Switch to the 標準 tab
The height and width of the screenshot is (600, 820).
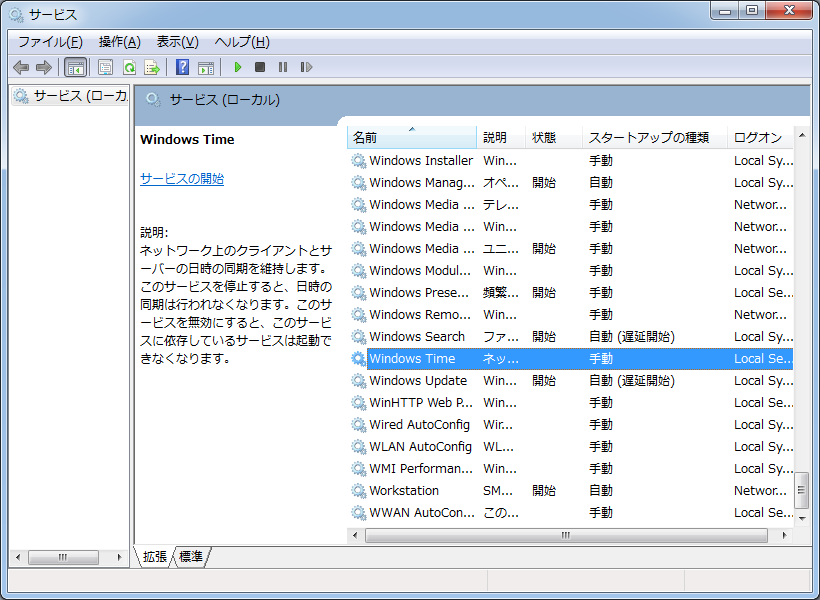(191, 556)
